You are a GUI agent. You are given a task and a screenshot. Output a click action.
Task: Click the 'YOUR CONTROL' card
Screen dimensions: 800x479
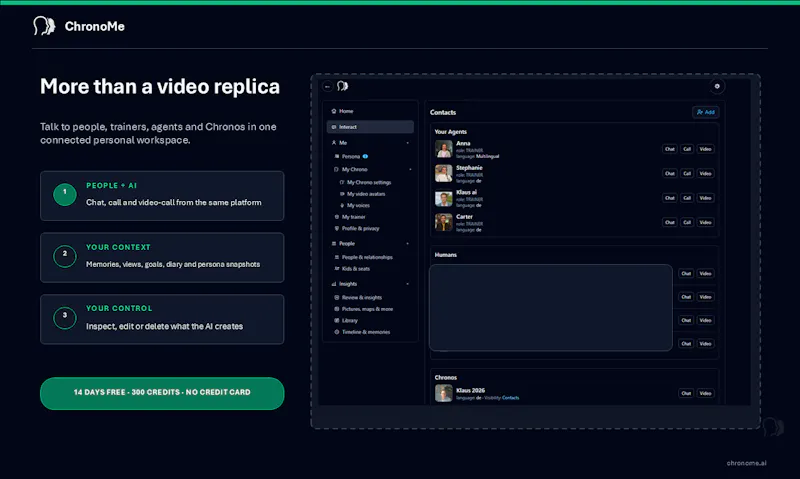pos(162,319)
